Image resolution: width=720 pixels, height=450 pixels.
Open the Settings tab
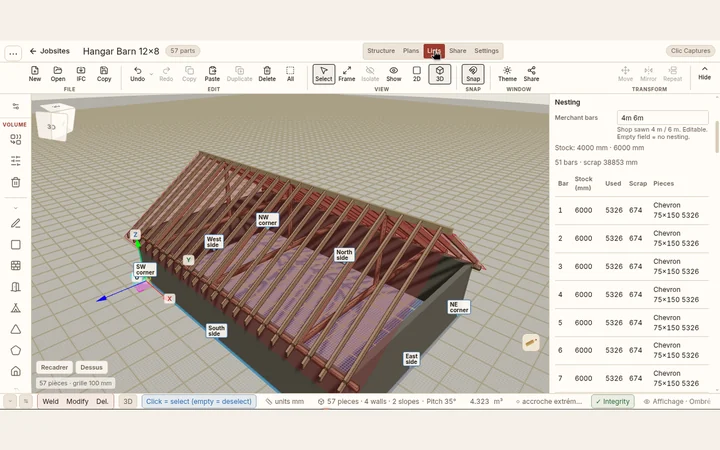[486, 51]
